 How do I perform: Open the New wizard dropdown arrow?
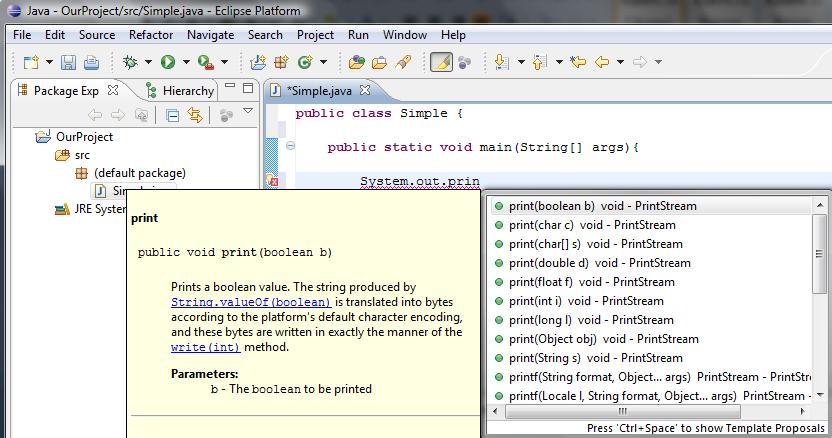[49, 62]
